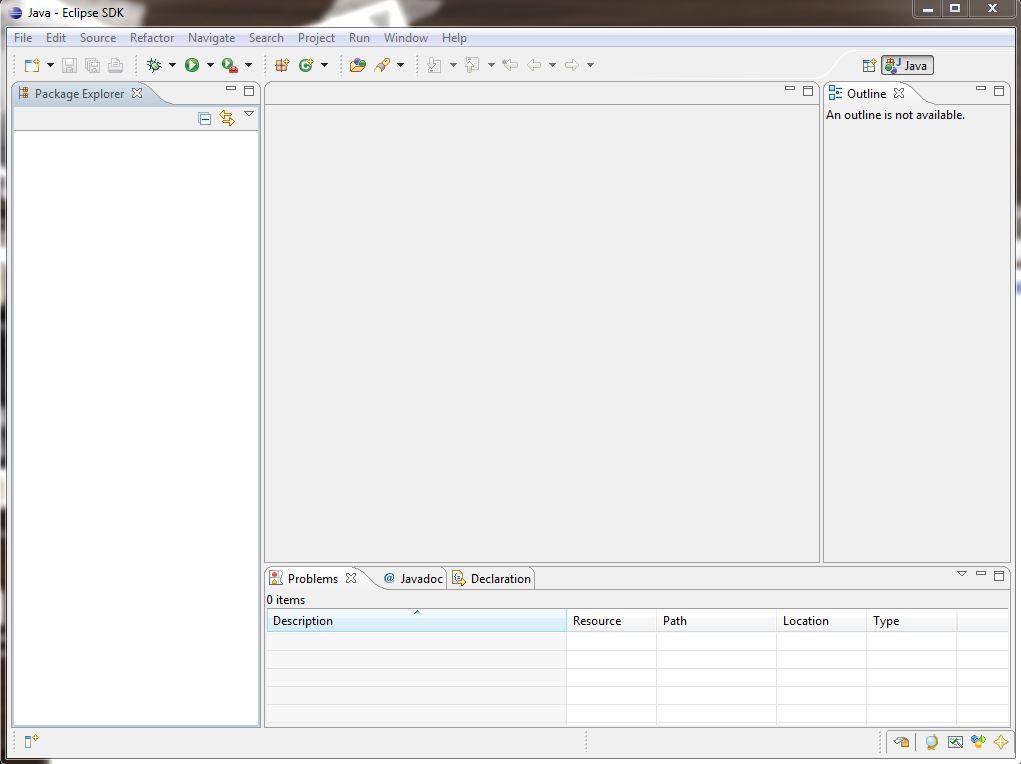
Task: Click the Forward navigation arrow icon
Action: (572, 65)
